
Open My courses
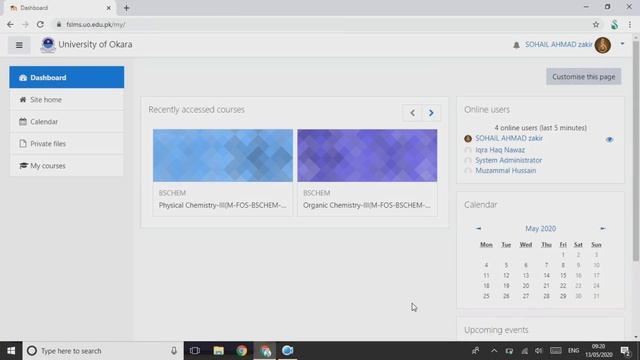67,166
